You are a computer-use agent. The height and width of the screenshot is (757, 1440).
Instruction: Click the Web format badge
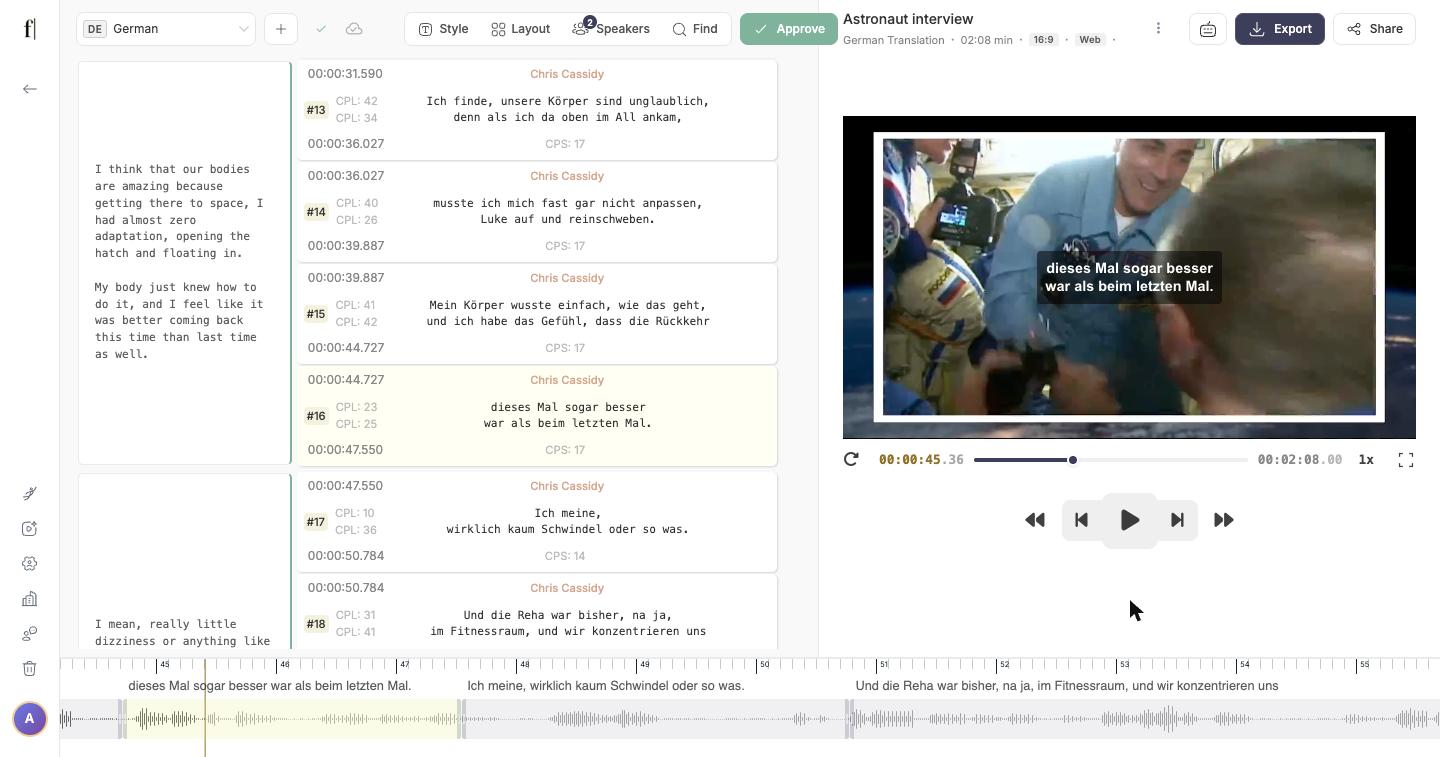coord(1090,40)
